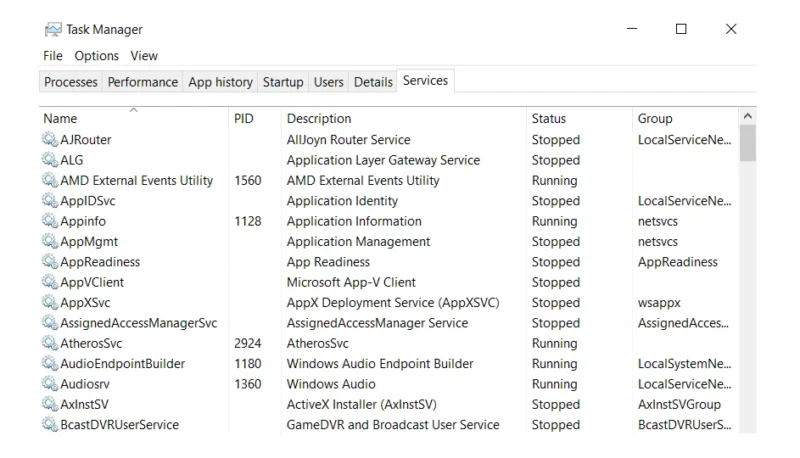Open the File menu
Image resolution: width=800 pixels, height=458 pixels.
[53, 56]
